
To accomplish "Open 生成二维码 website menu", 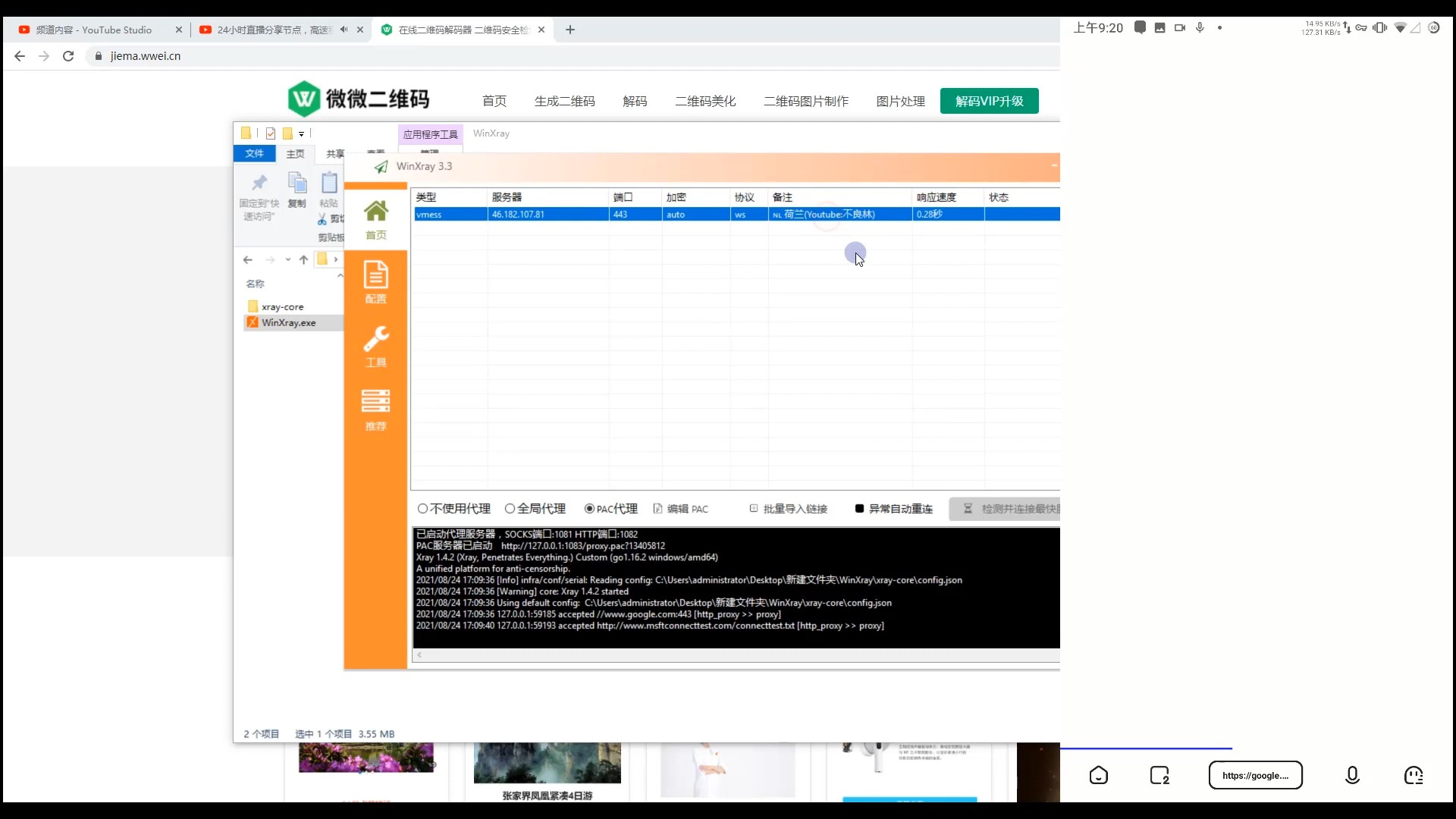I will pos(565,101).
